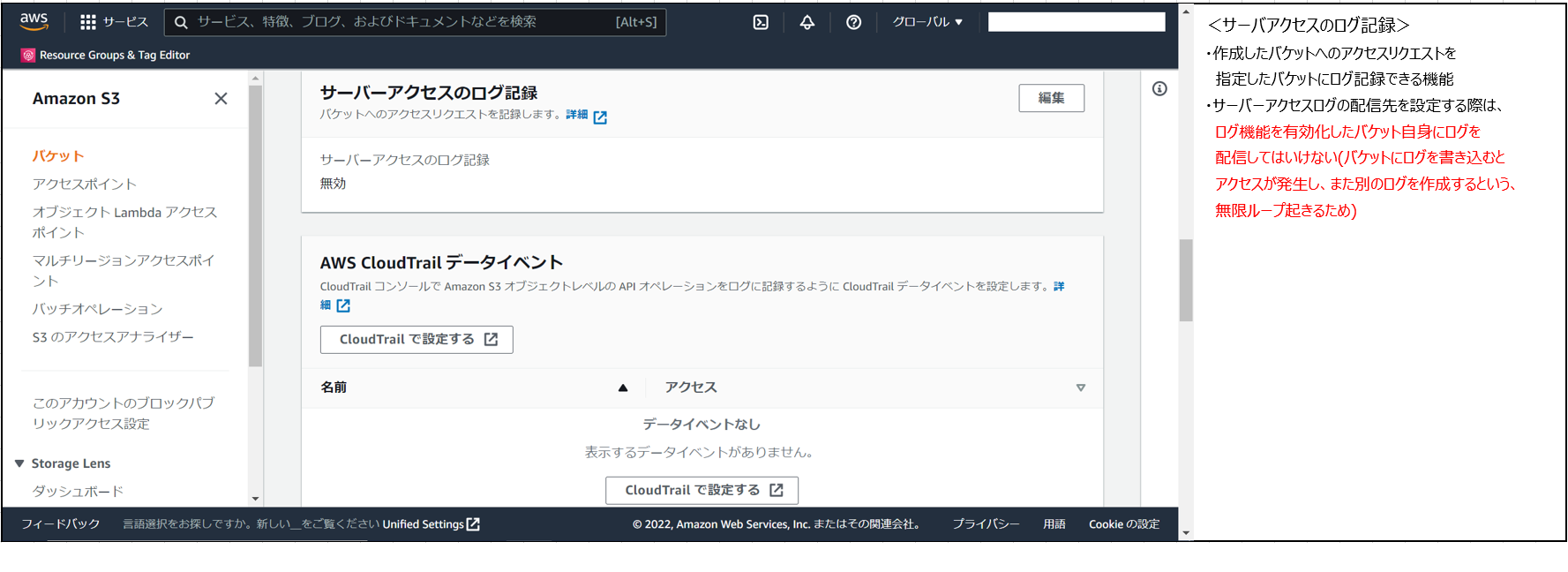
Task: Open the 用語 footer link
Action: tap(1054, 524)
